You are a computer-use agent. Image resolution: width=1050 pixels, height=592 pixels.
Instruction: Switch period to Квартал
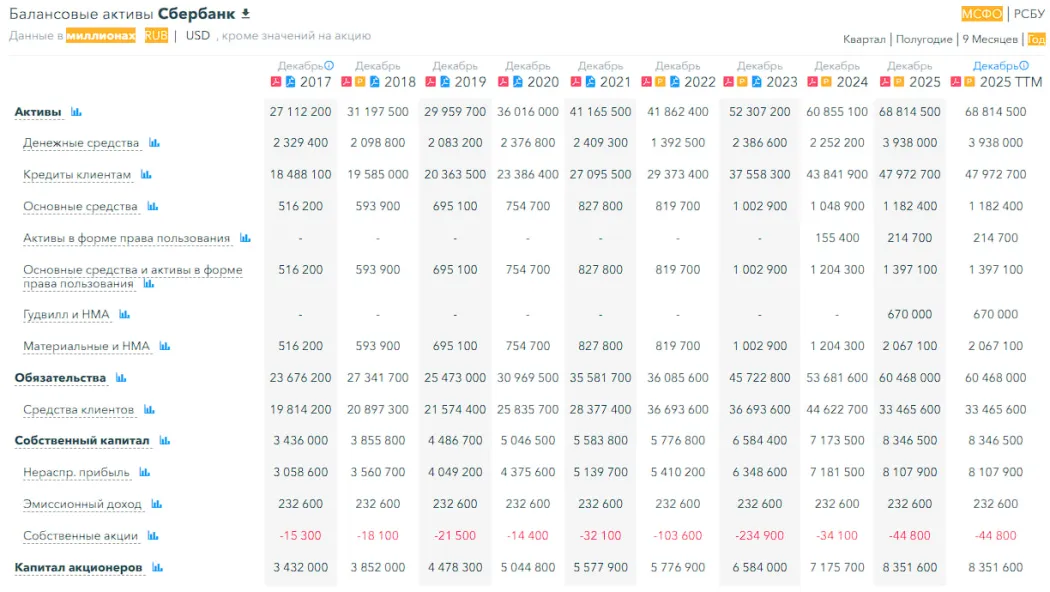(864, 40)
